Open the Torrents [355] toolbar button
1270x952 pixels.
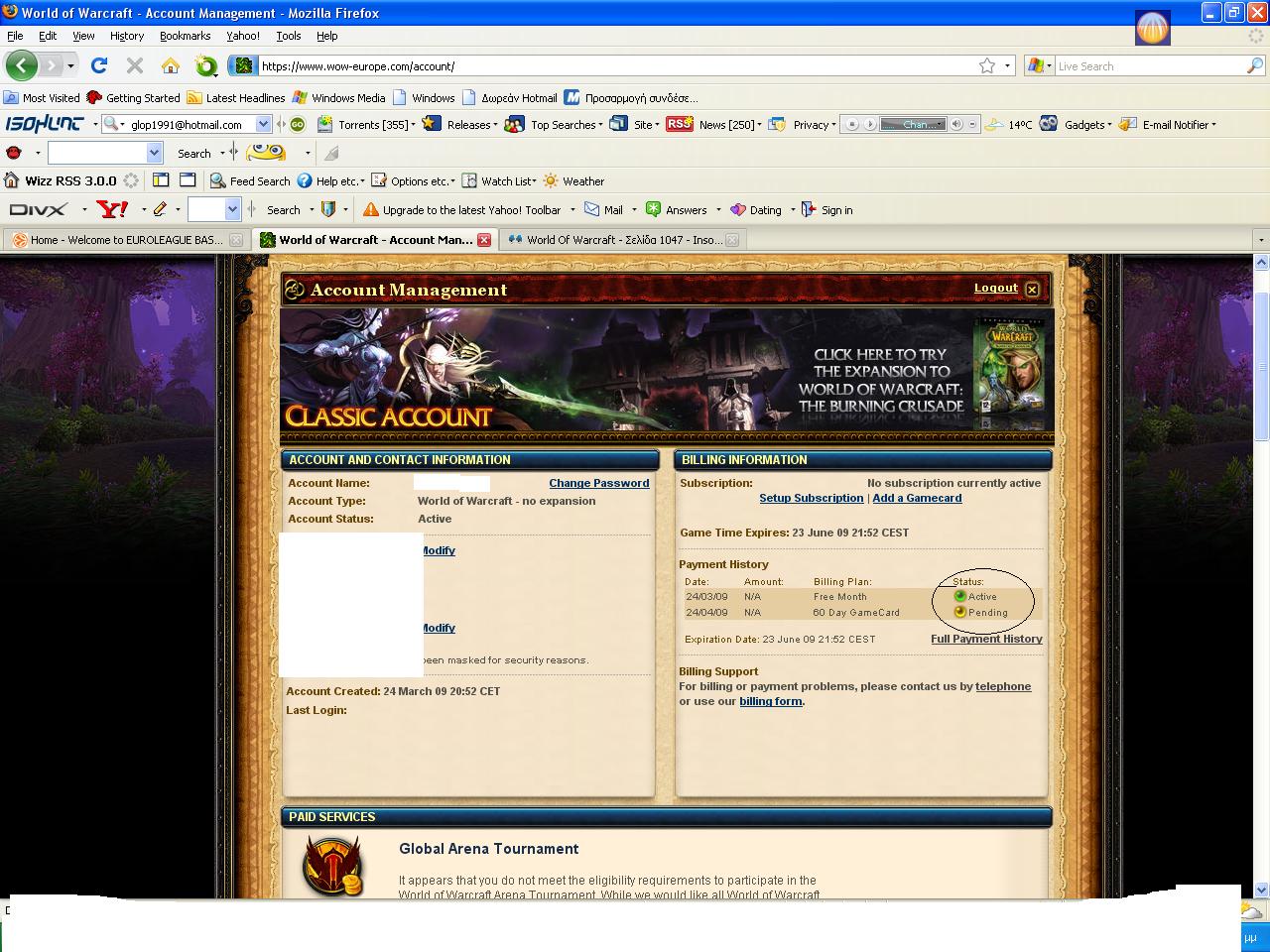(x=365, y=124)
